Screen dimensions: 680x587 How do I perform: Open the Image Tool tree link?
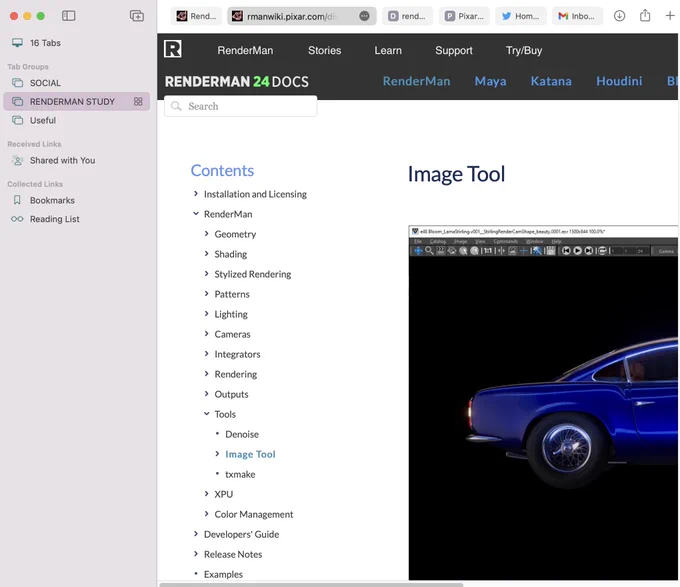point(250,454)
